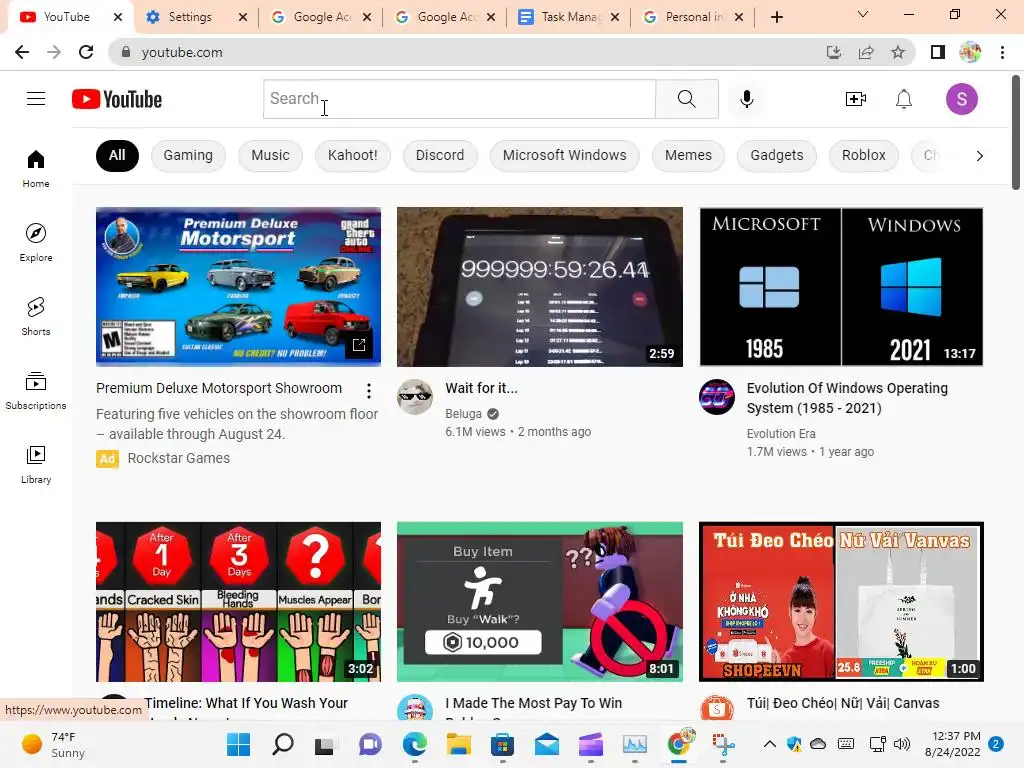Open File Explorer from taskbar
The height and width of the screenshot is (768, 1024).
coord(458,744)
